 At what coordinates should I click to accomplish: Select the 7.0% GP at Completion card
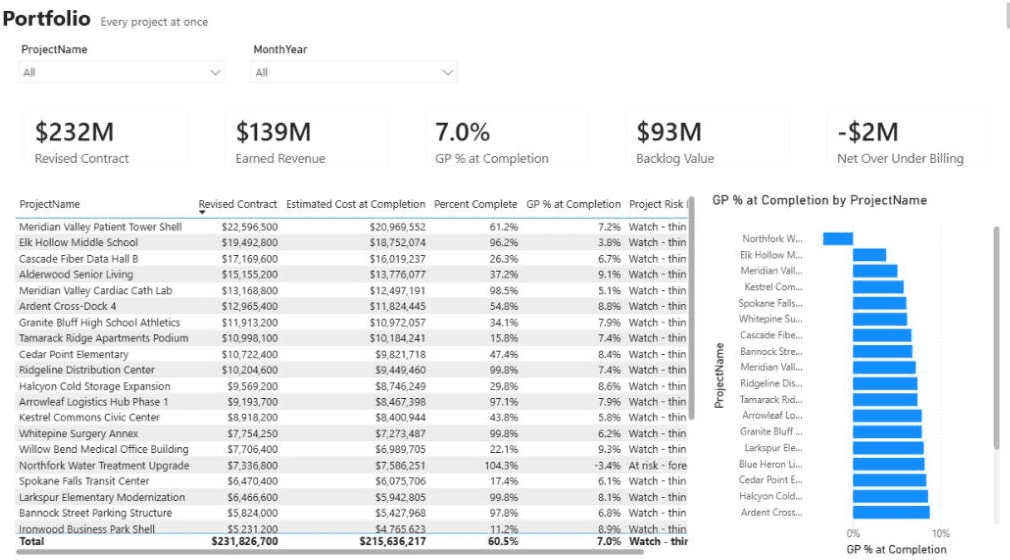pos(507,139)
